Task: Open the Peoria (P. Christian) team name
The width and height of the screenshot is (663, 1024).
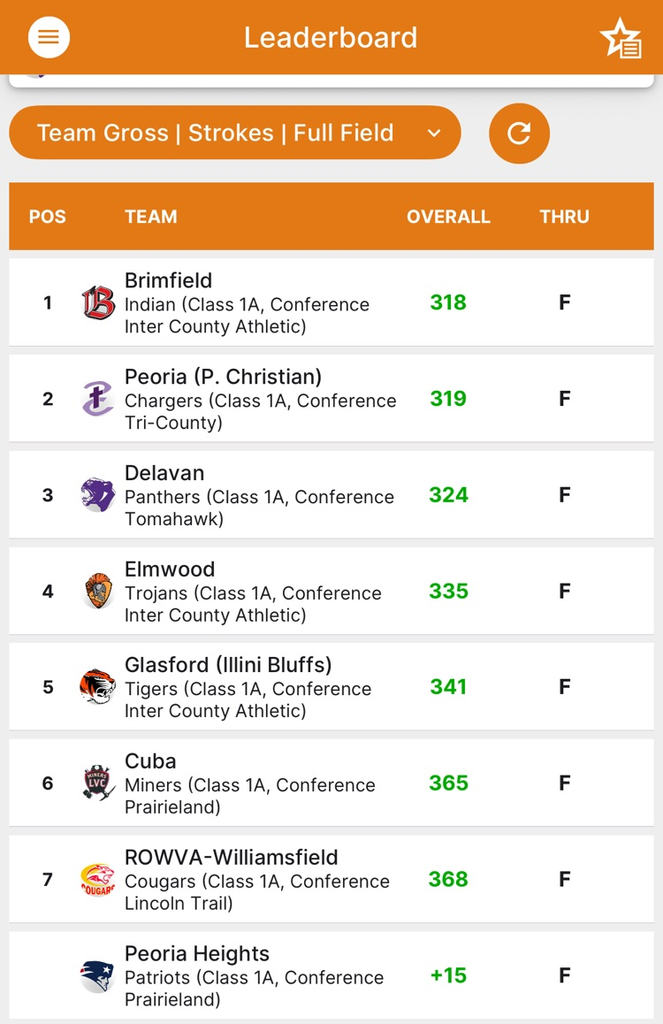Action: (x=223, y=377)
